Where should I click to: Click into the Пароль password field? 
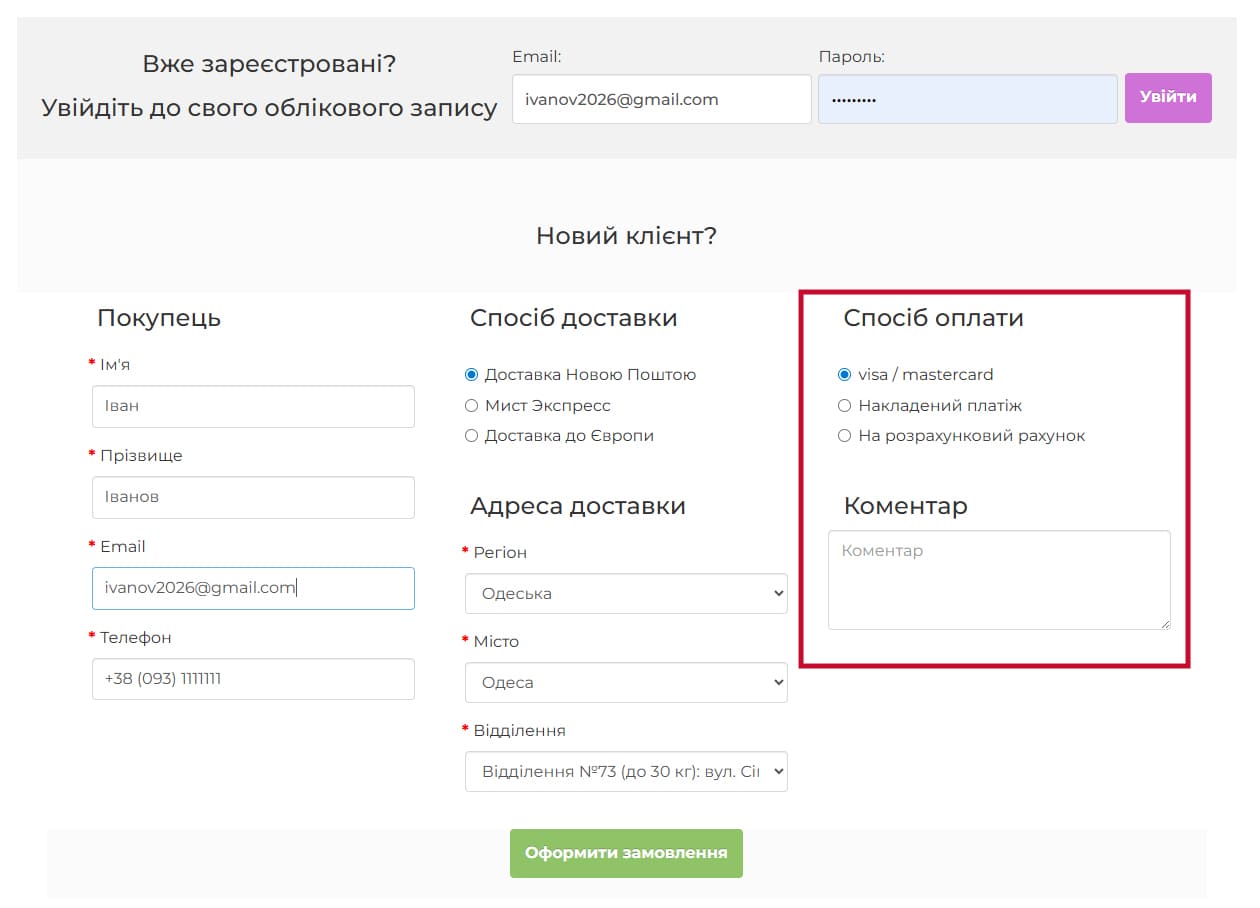967,100
